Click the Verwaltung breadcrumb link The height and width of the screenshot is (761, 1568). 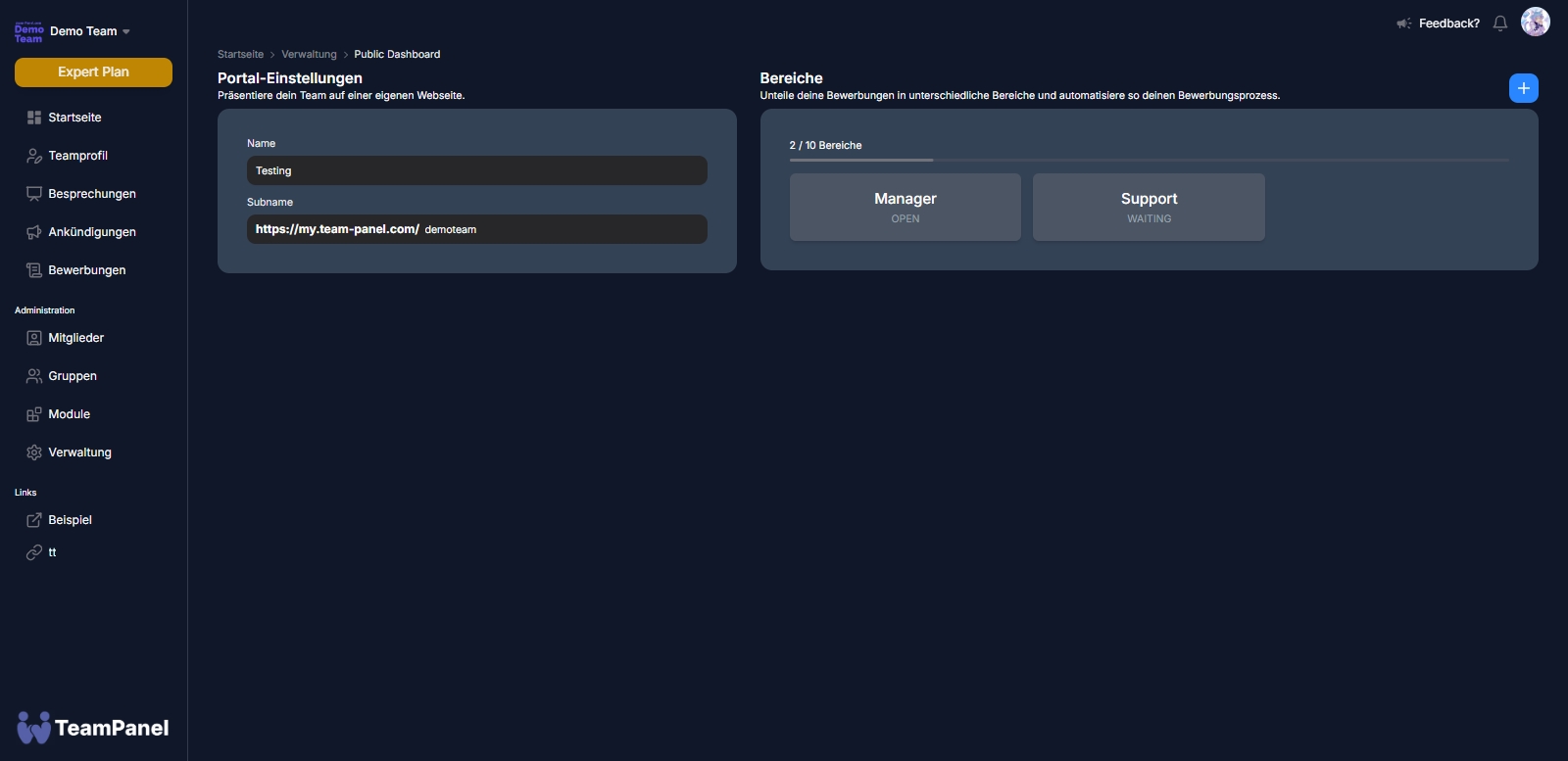pyautogui.click(x=309, y=55)
